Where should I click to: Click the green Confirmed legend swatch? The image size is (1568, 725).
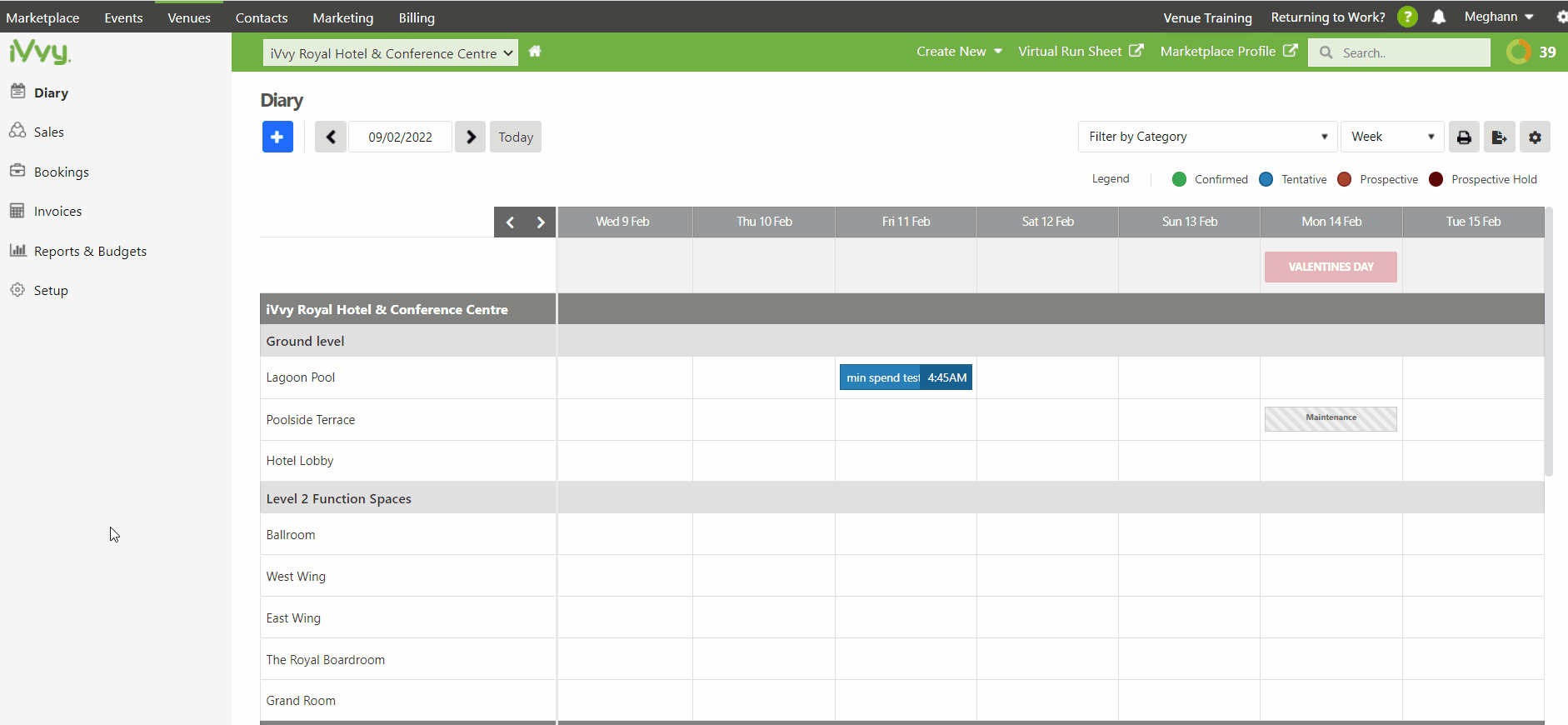(1179, 179)
